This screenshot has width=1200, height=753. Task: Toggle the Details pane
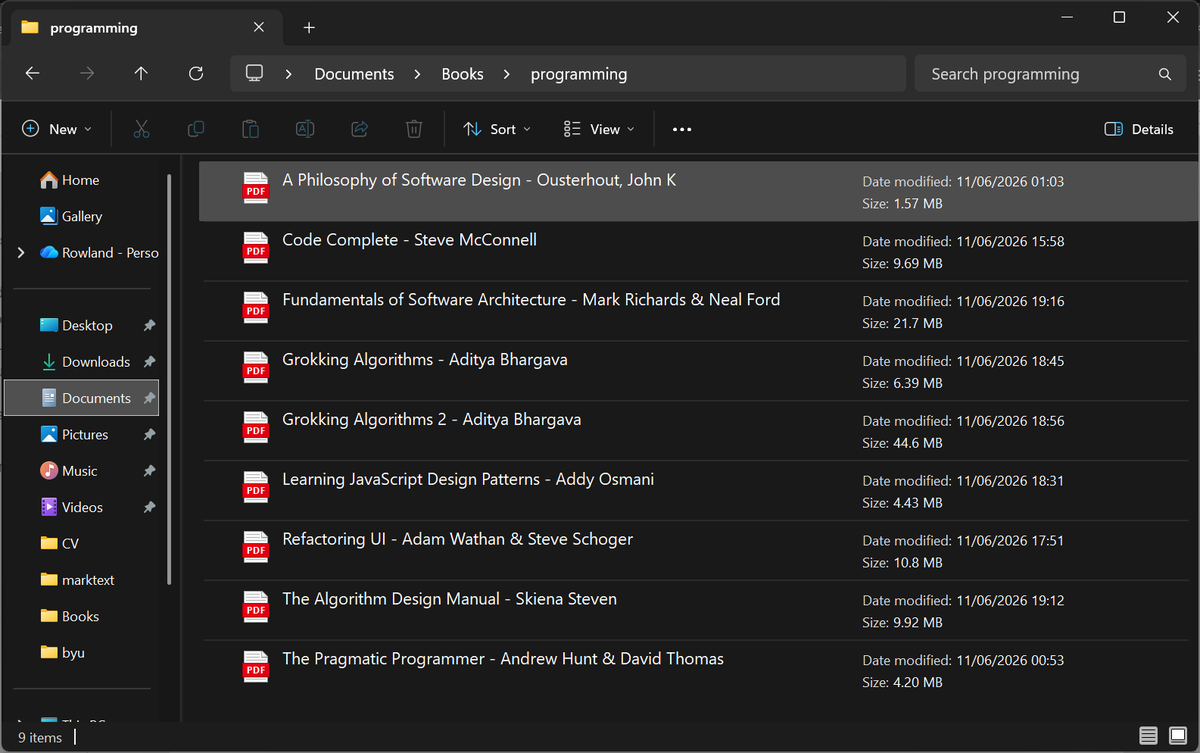[1139, 129]
